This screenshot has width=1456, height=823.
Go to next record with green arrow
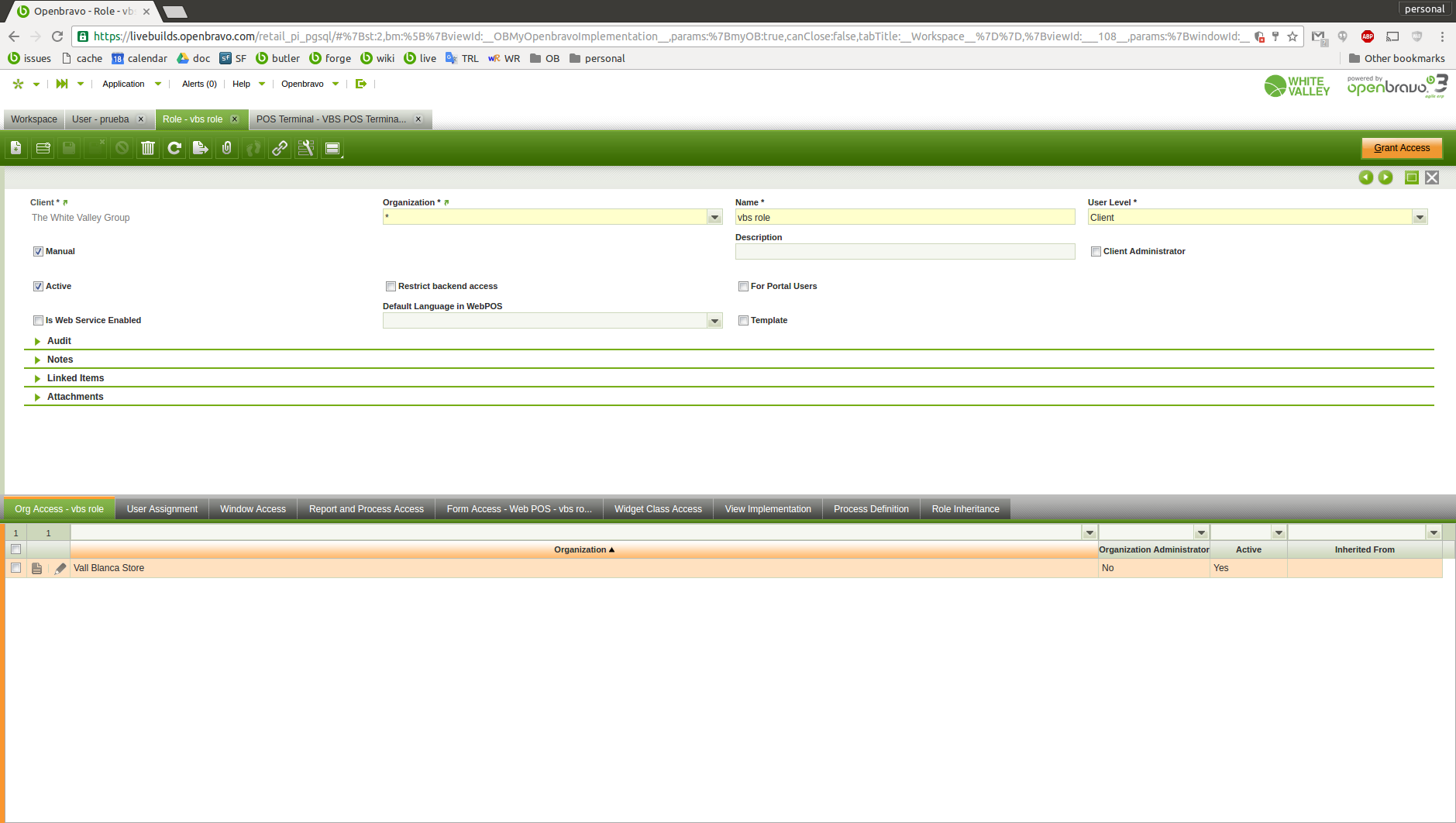(x=1385, y=177)
